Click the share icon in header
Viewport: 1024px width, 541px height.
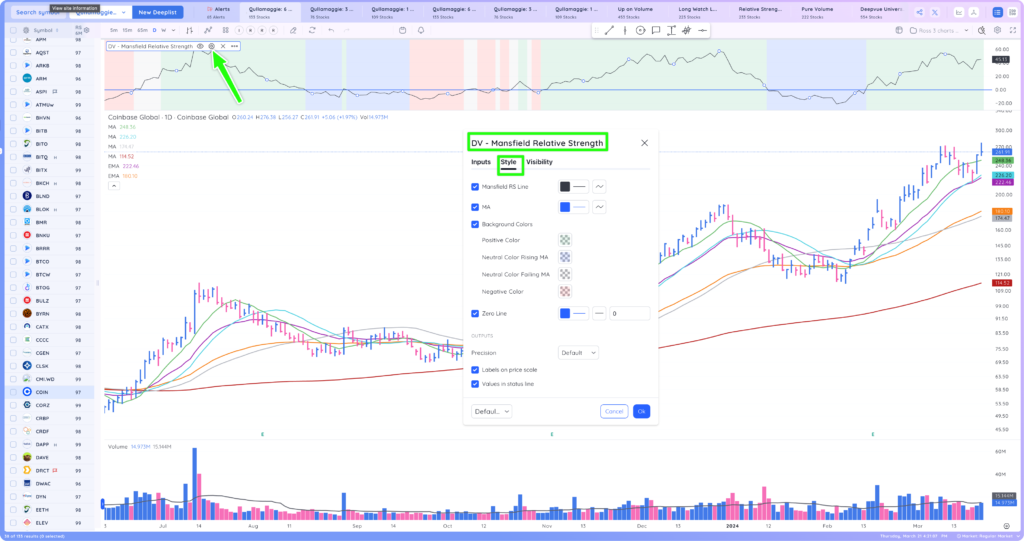click(920, 12)
